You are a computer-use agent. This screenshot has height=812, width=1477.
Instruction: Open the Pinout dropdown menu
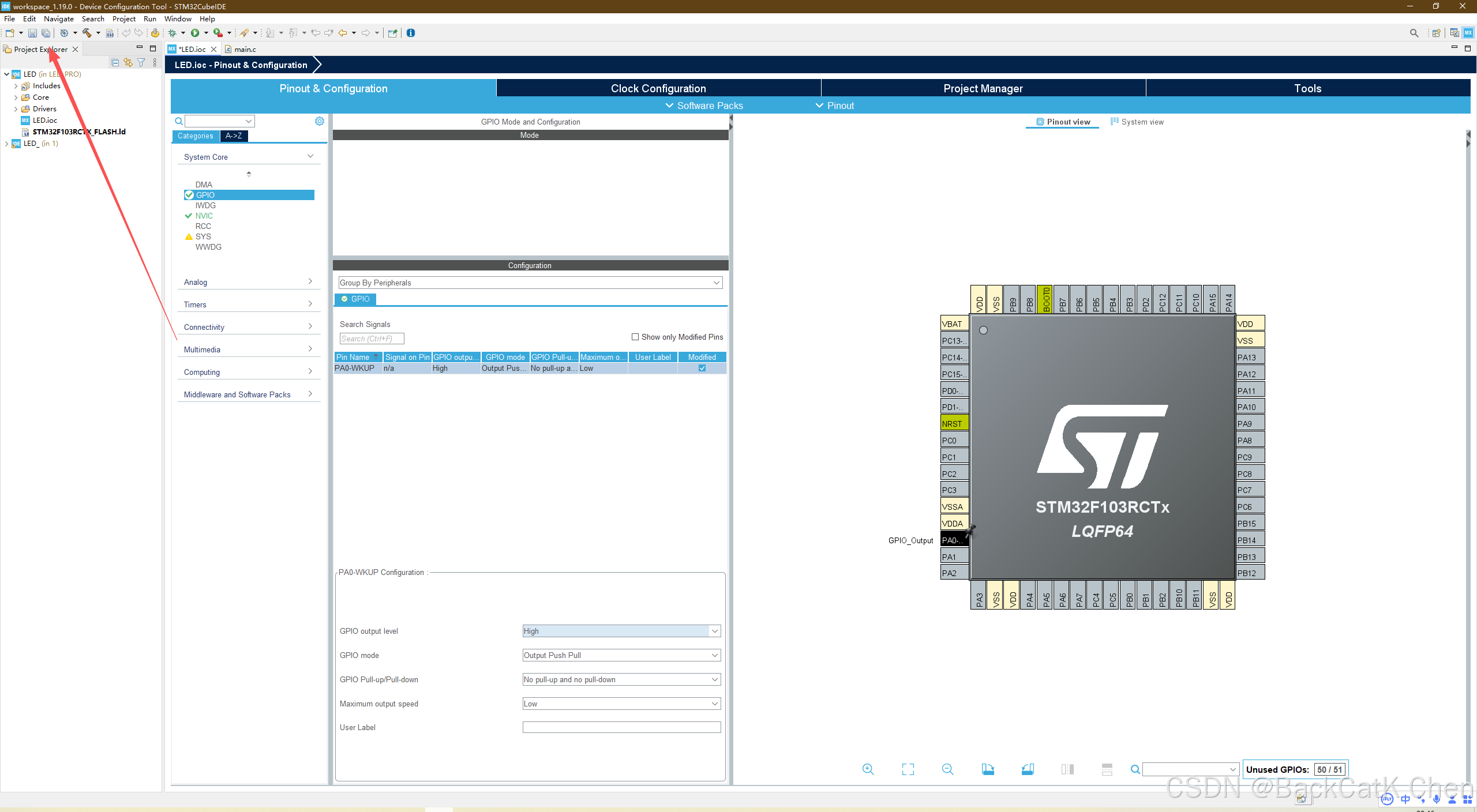pyautogui.click(x=834, y=106)
